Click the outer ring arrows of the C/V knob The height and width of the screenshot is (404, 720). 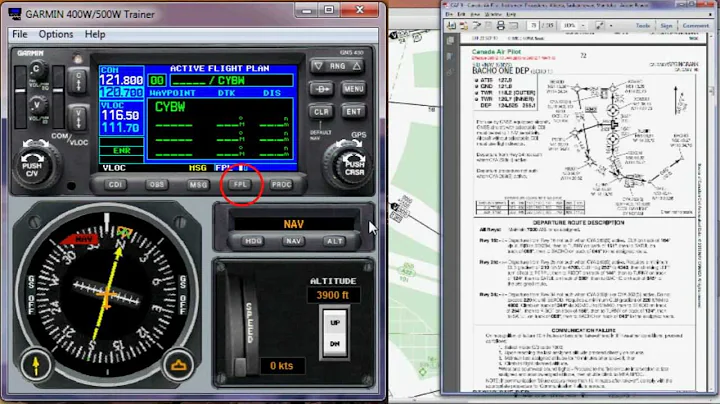pos(36,143)
